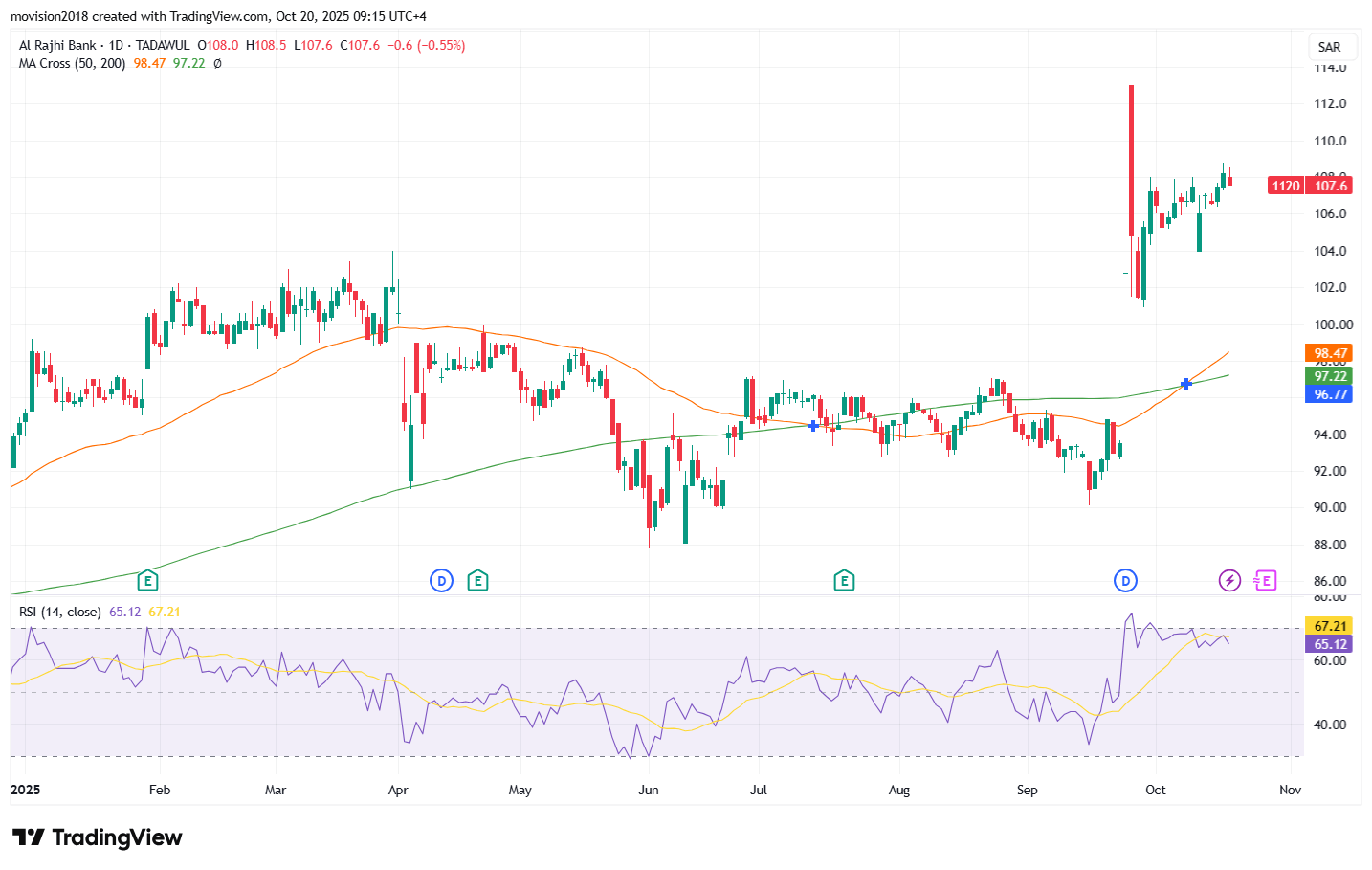Open the SAR currency selector
This screenshot has height=870, width=1372.
coord(1329,47)
